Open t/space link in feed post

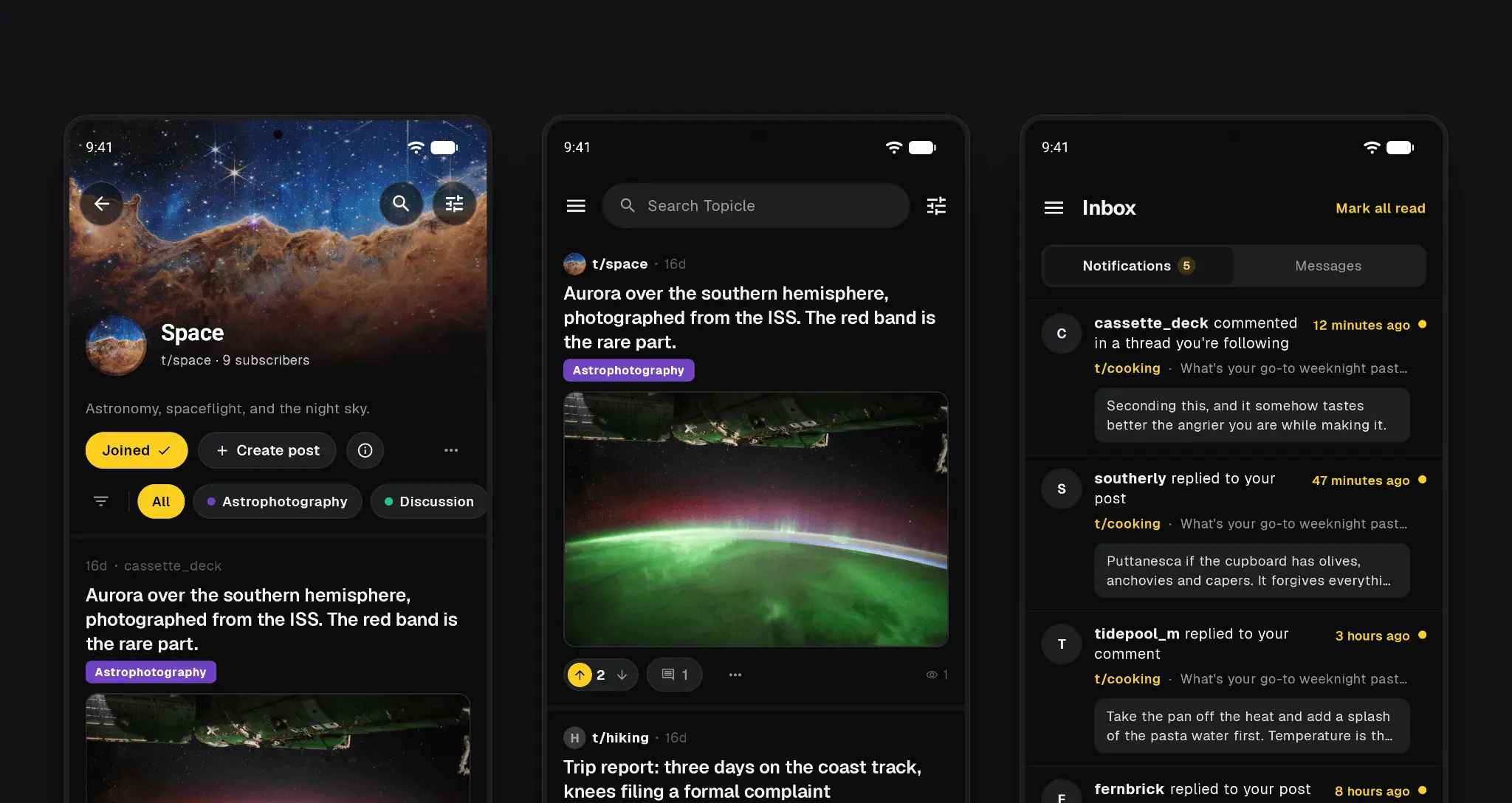pyautogui.click(x=619, y=264)
